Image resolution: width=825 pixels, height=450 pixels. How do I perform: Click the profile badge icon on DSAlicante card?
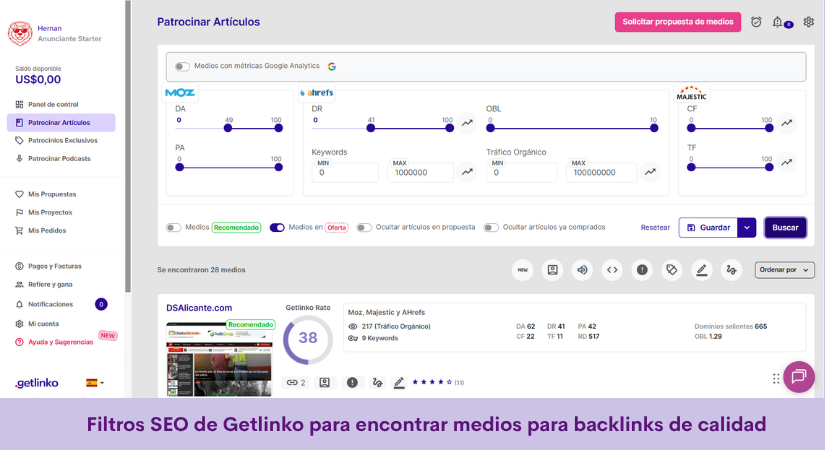(325, 383)
